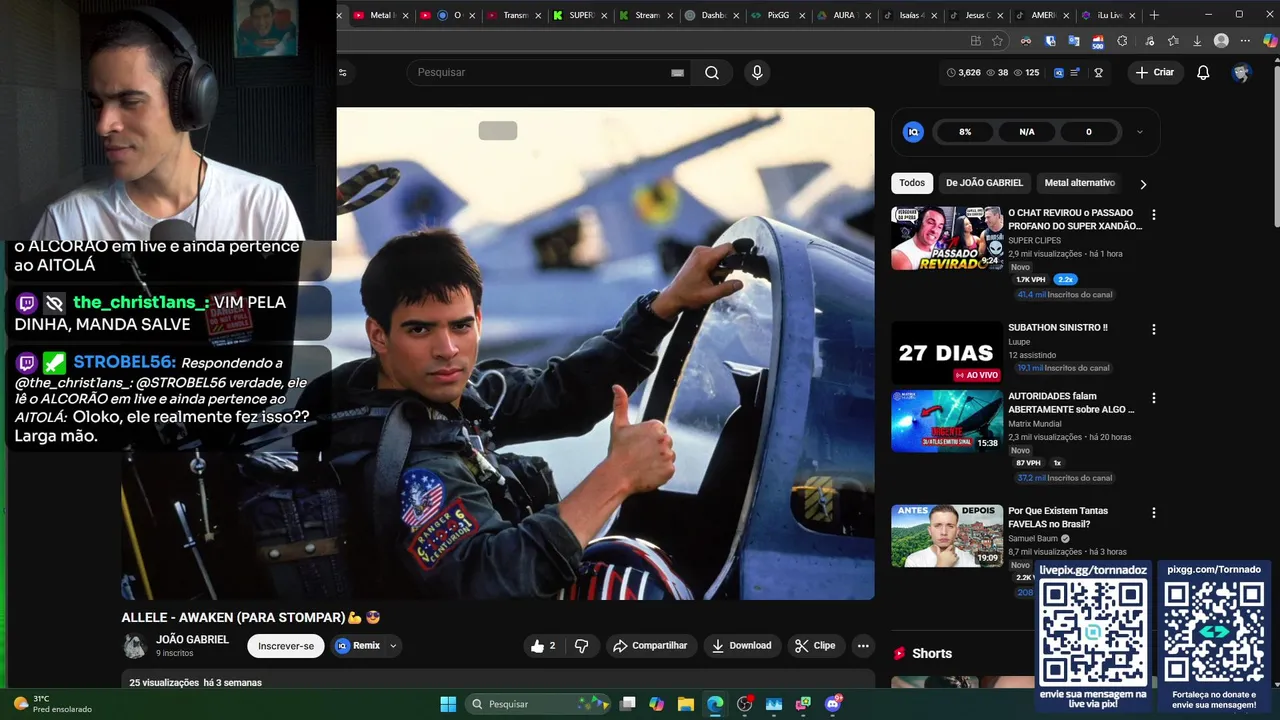Switch to the Dashboard browser tab
Viewport: 1280px width, 720px height.
711,15
